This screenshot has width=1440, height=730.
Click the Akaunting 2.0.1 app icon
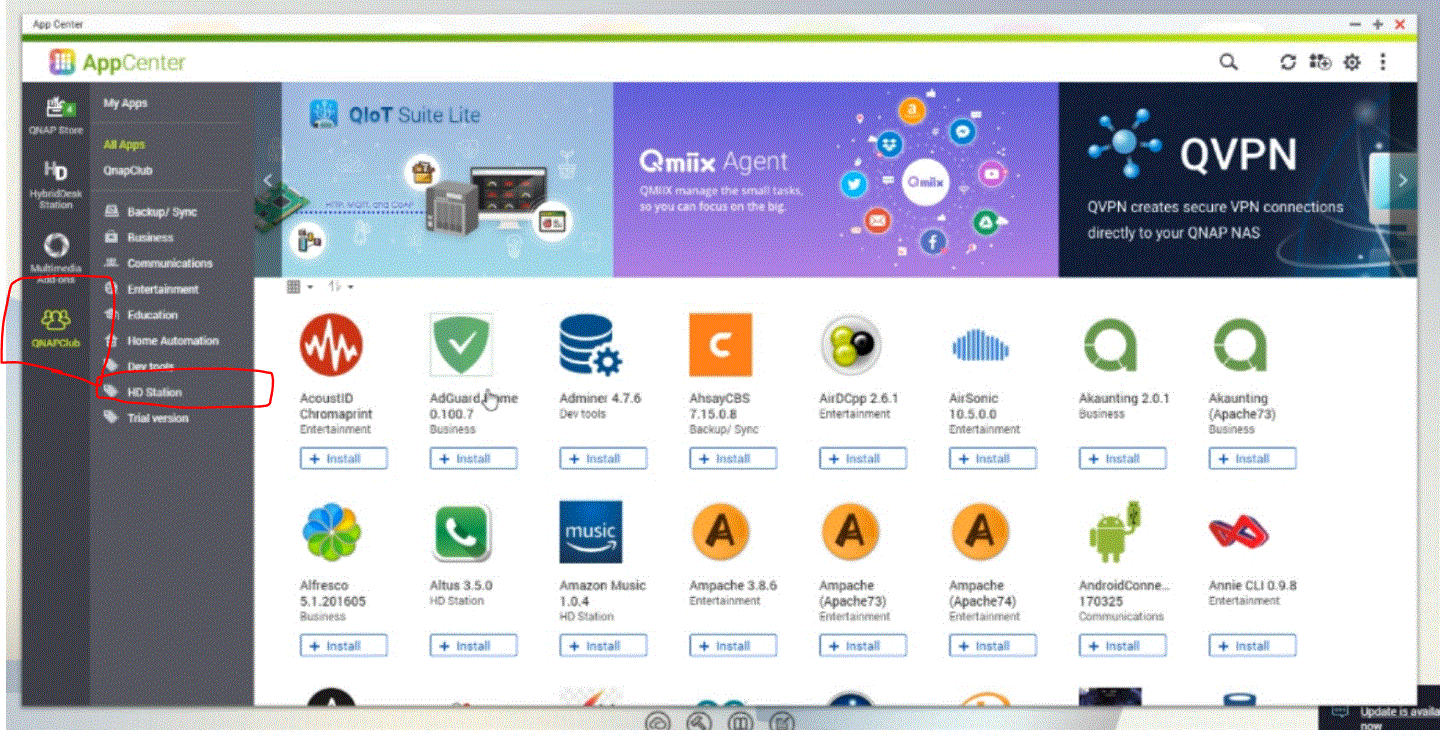(1110, 345)
